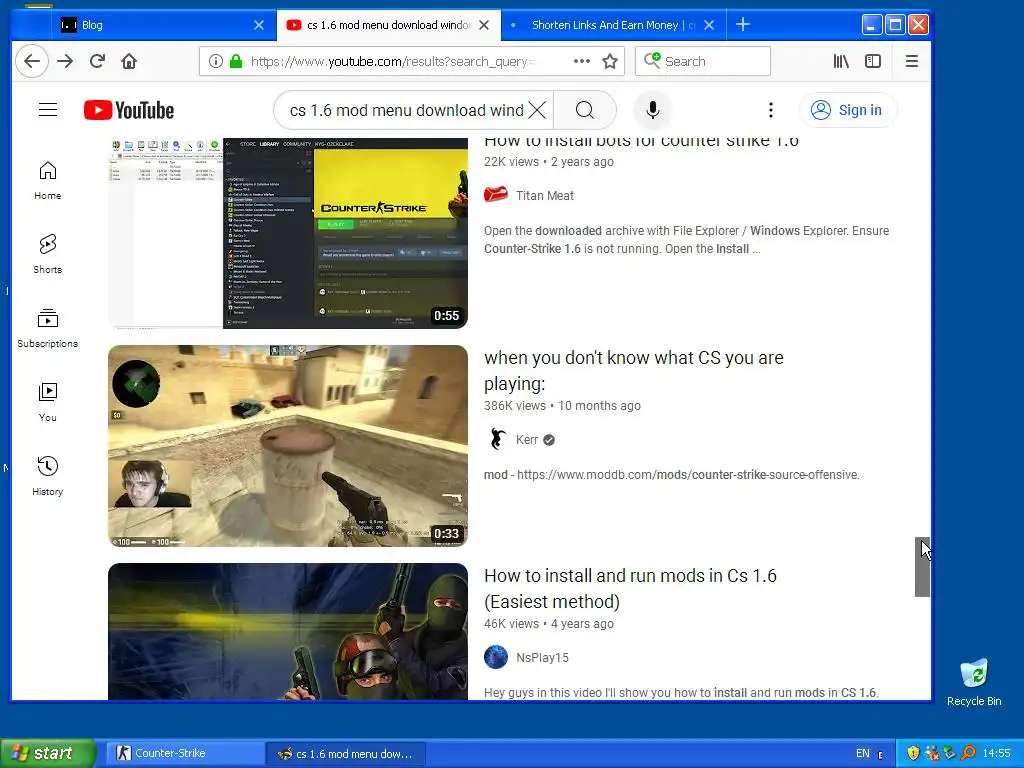Open the Windows start button
1024x768 pixels.
[x=47, y=753]
